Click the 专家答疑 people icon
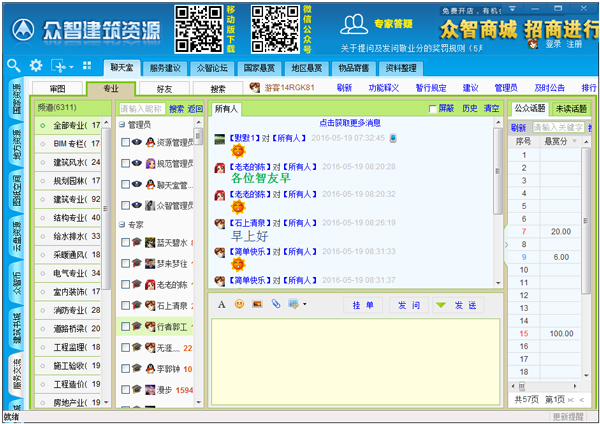Screen dimensions: 600x424 (354, 24)
